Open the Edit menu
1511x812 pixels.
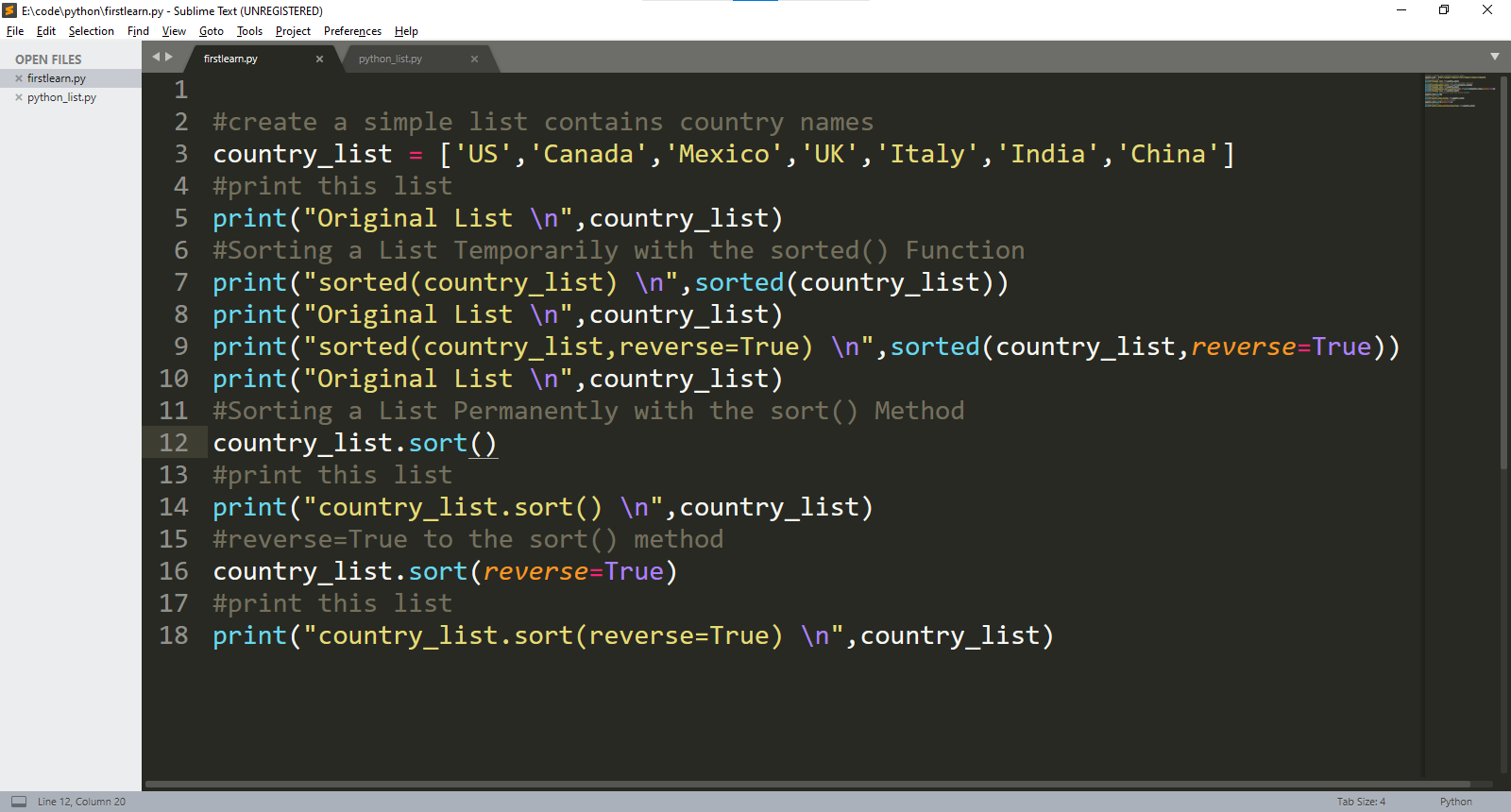(x=46, y=31)
